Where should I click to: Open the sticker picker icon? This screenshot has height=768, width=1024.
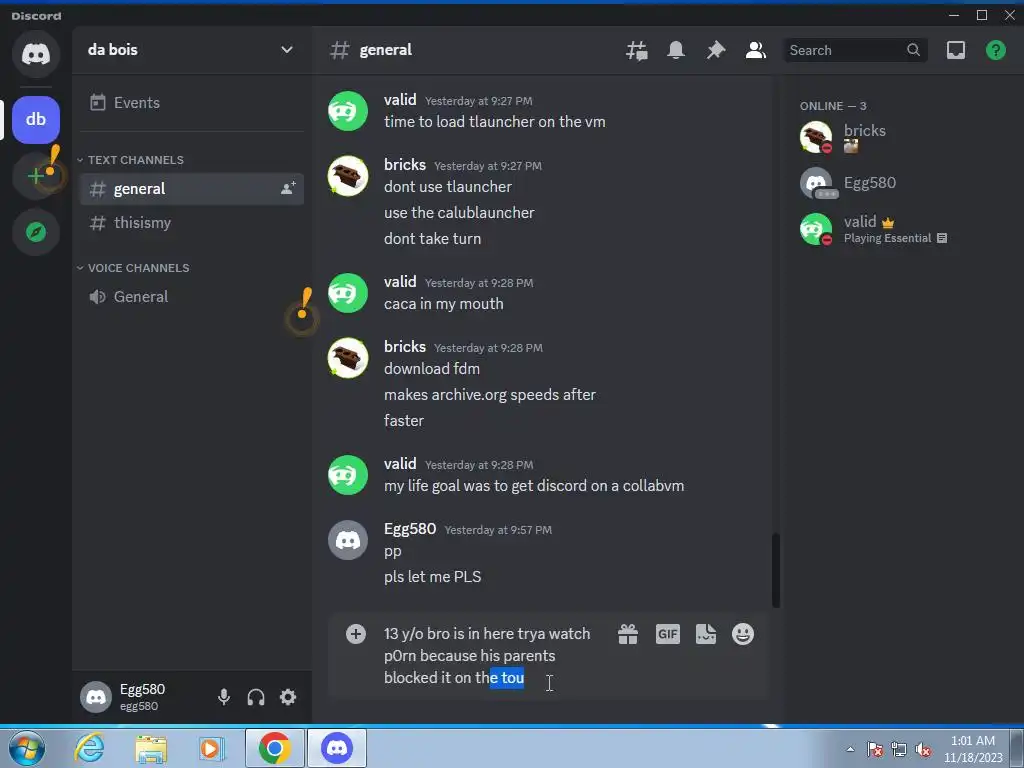click(x=706, y=633)
